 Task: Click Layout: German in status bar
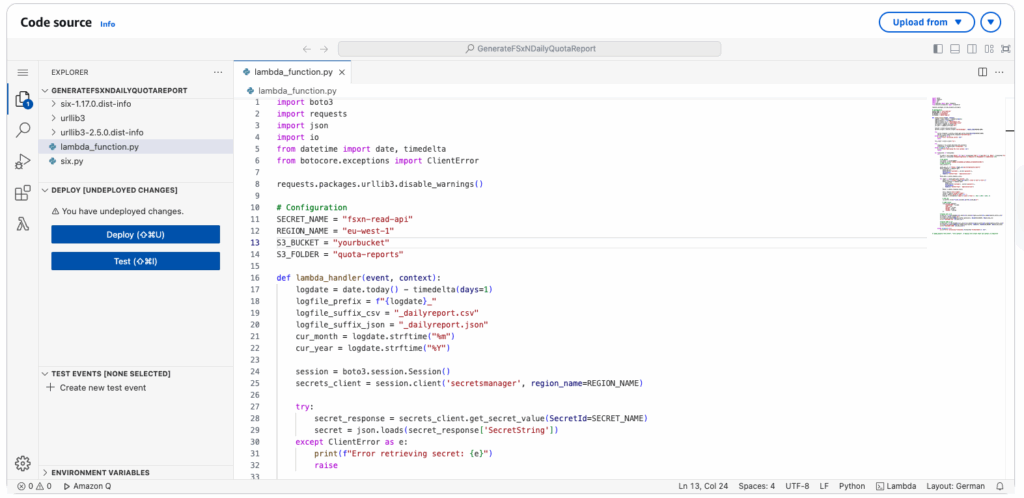[955, 486]
